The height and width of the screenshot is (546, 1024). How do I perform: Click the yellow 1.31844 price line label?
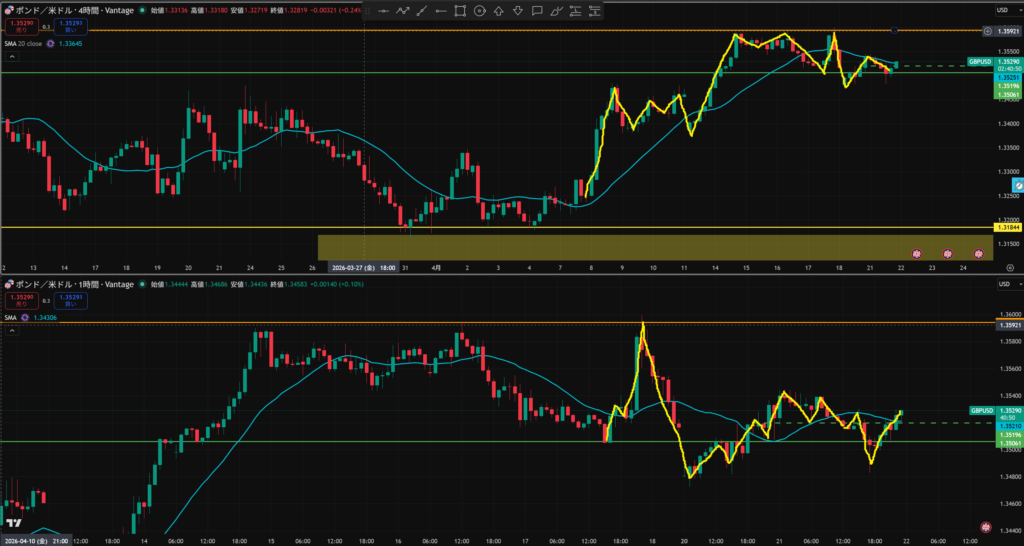coord(1009,228)
